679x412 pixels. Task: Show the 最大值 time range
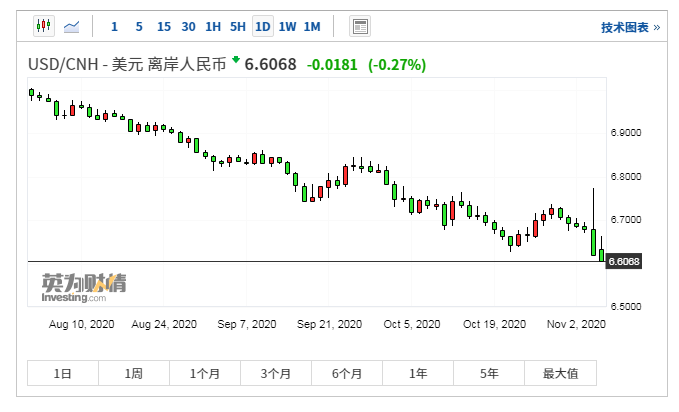[x=560, y=373]
